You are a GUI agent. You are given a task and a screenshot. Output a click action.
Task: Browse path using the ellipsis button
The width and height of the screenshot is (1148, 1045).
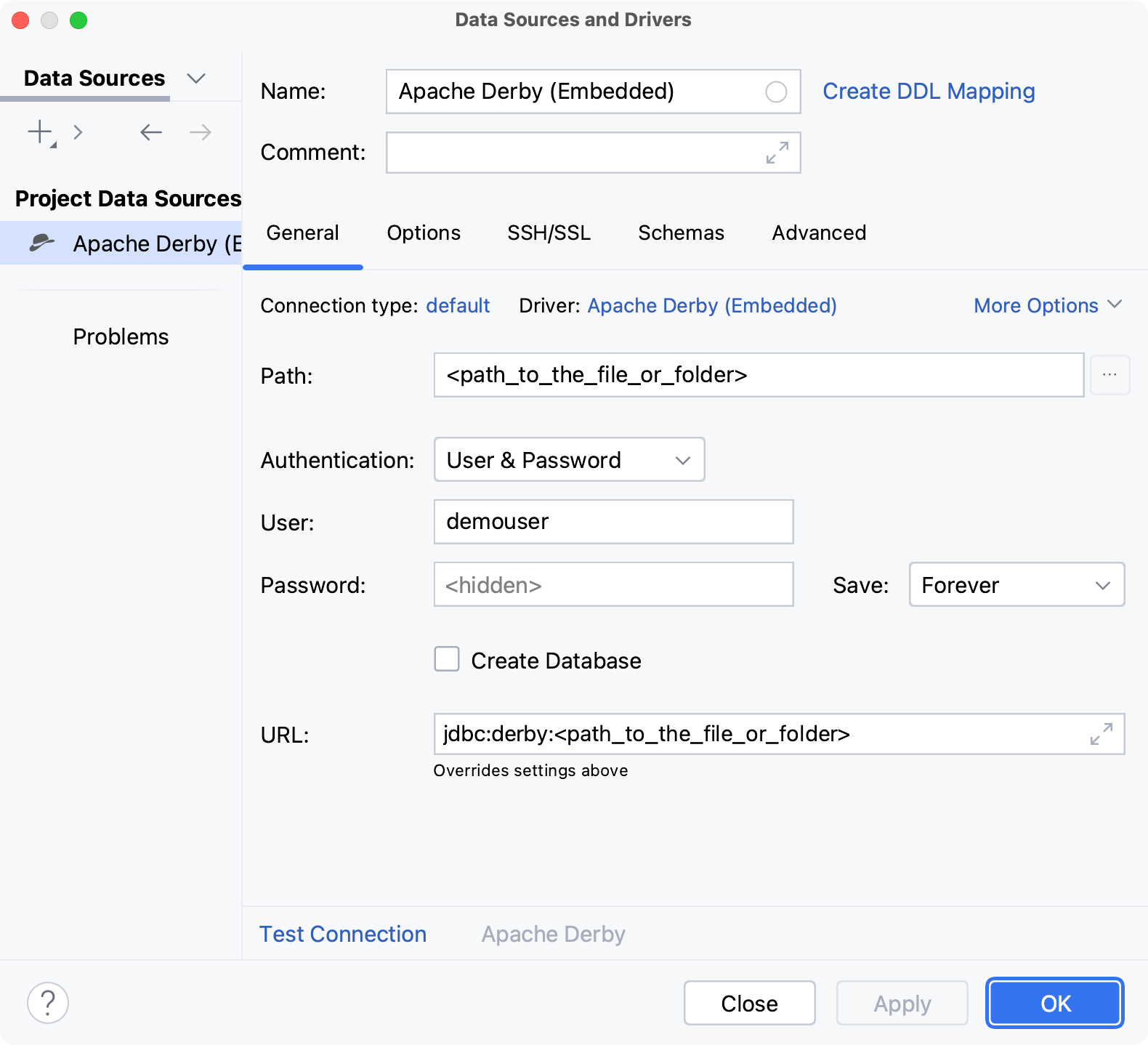tap(1109, 375)
